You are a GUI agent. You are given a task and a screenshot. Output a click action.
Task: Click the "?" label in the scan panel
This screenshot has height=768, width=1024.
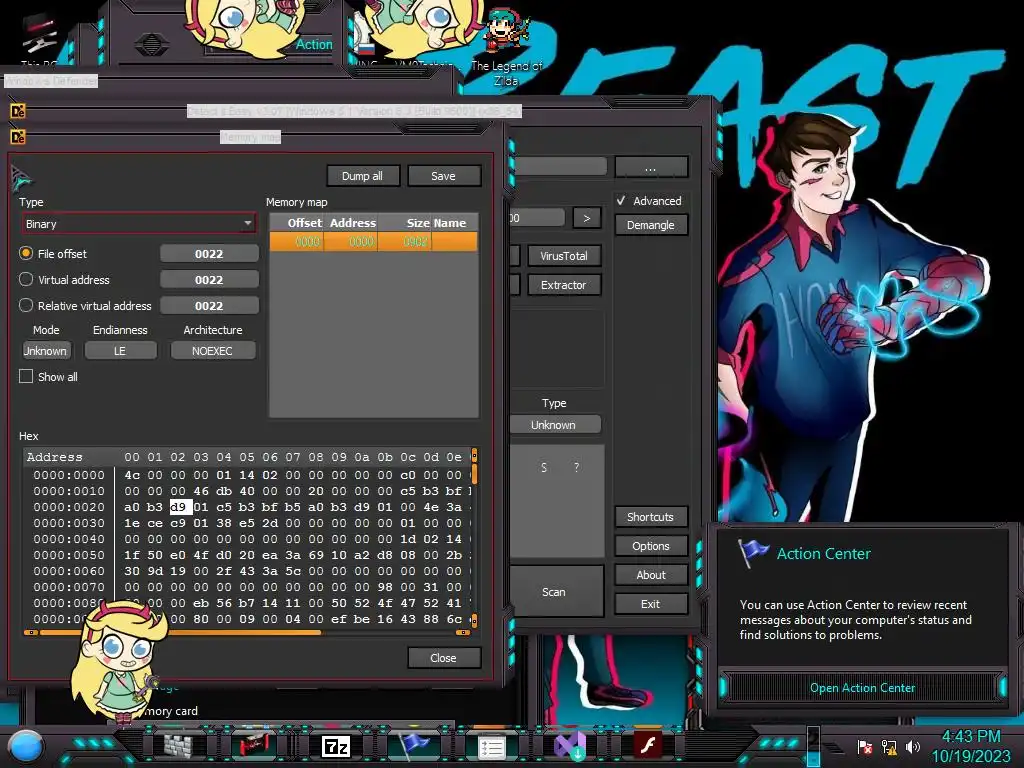[576, 468]
